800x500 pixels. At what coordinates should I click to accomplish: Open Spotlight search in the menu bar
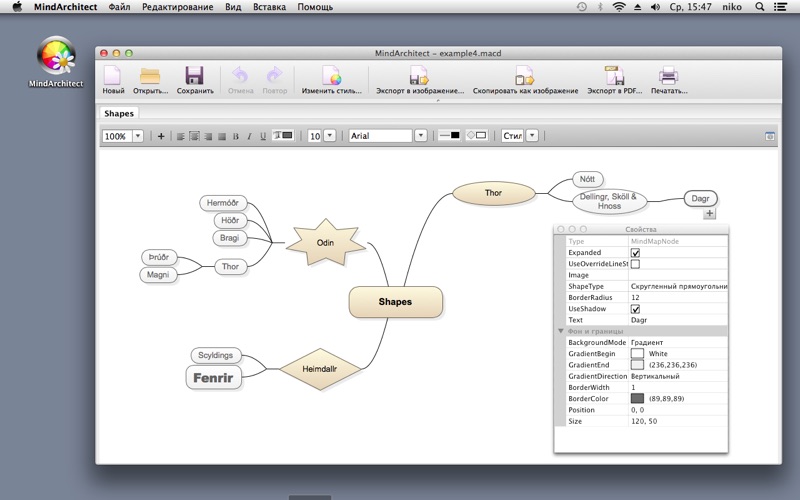pos(760,7)
